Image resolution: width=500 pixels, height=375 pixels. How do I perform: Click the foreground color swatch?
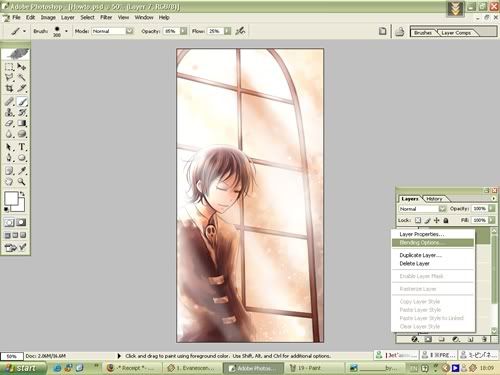[11, 198]
